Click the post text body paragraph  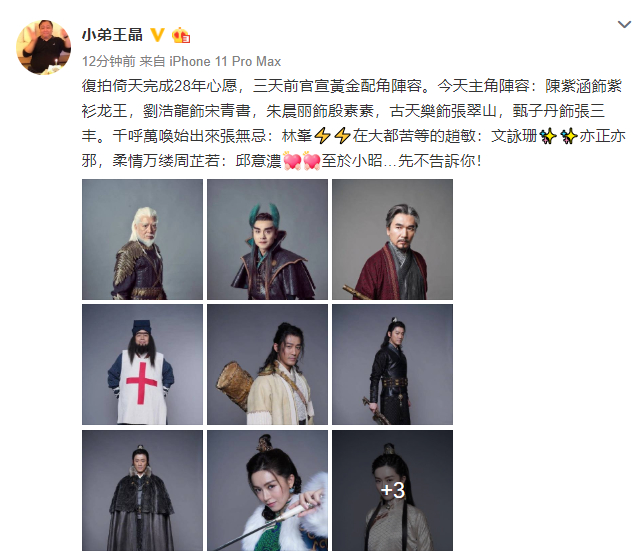click(x=353, y=123)
